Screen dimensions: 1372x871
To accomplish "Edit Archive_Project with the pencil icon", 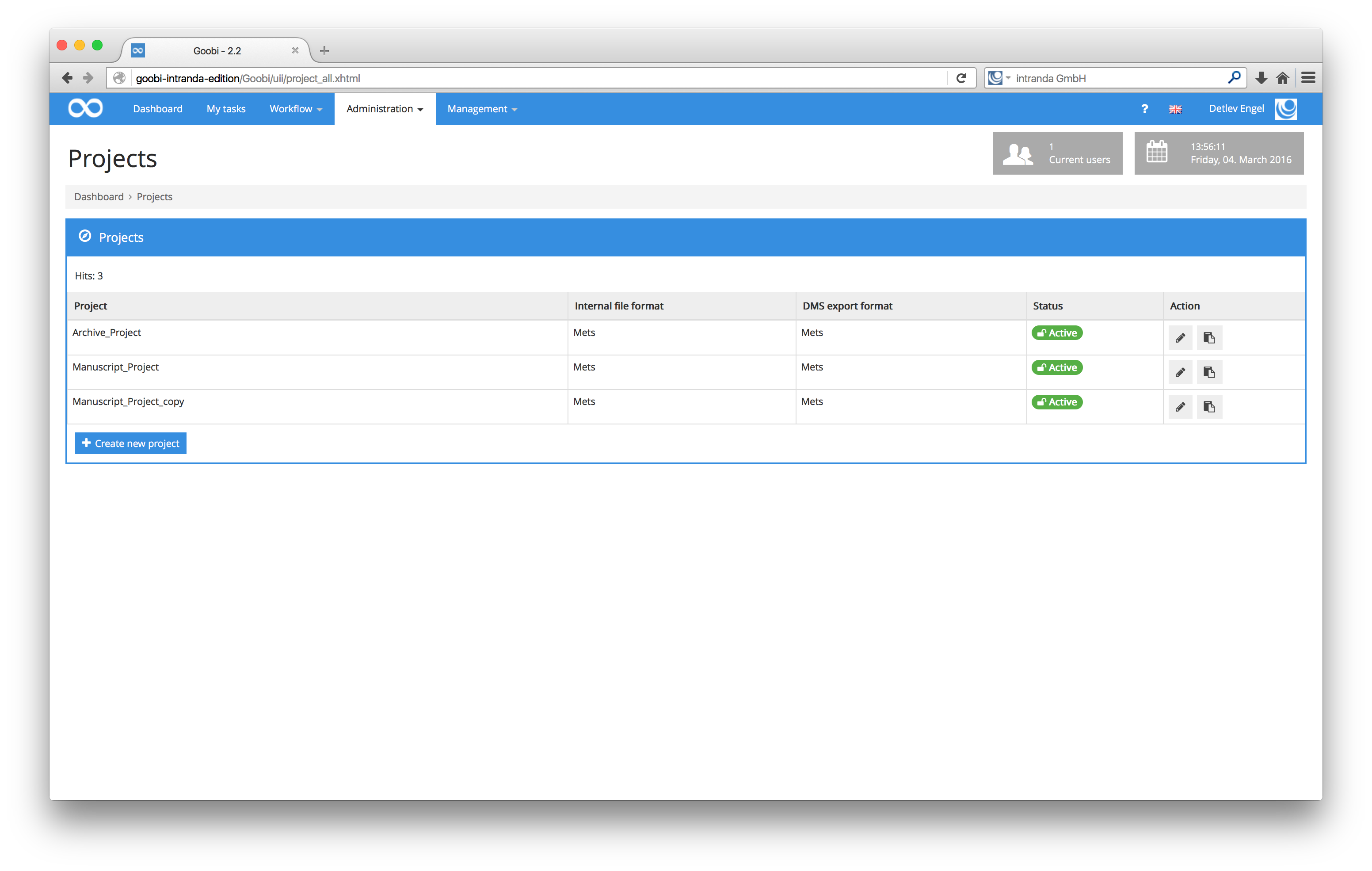I will click(1180, 338).
